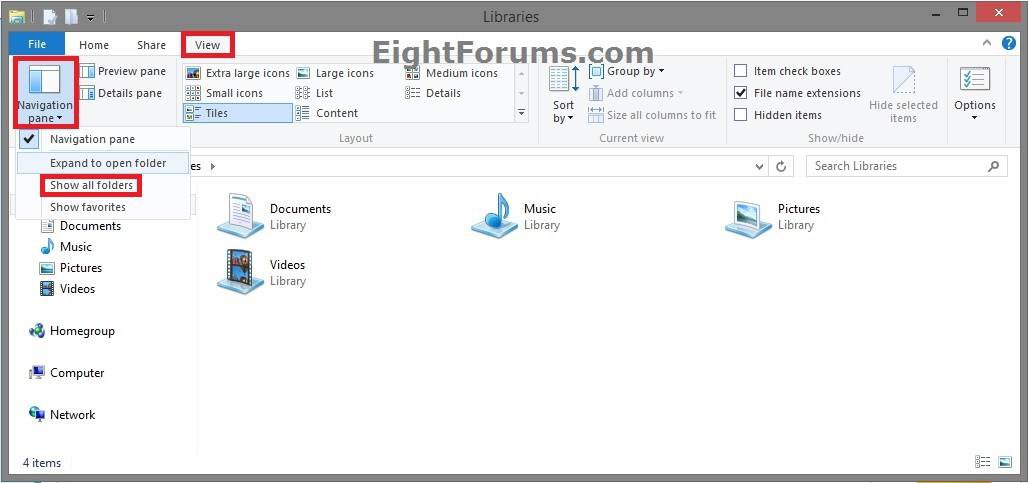The width and height of the screenshot is (1028, 483).
Task: Toggle Hidden items checkbox
Action: click(x=741, y=115)
